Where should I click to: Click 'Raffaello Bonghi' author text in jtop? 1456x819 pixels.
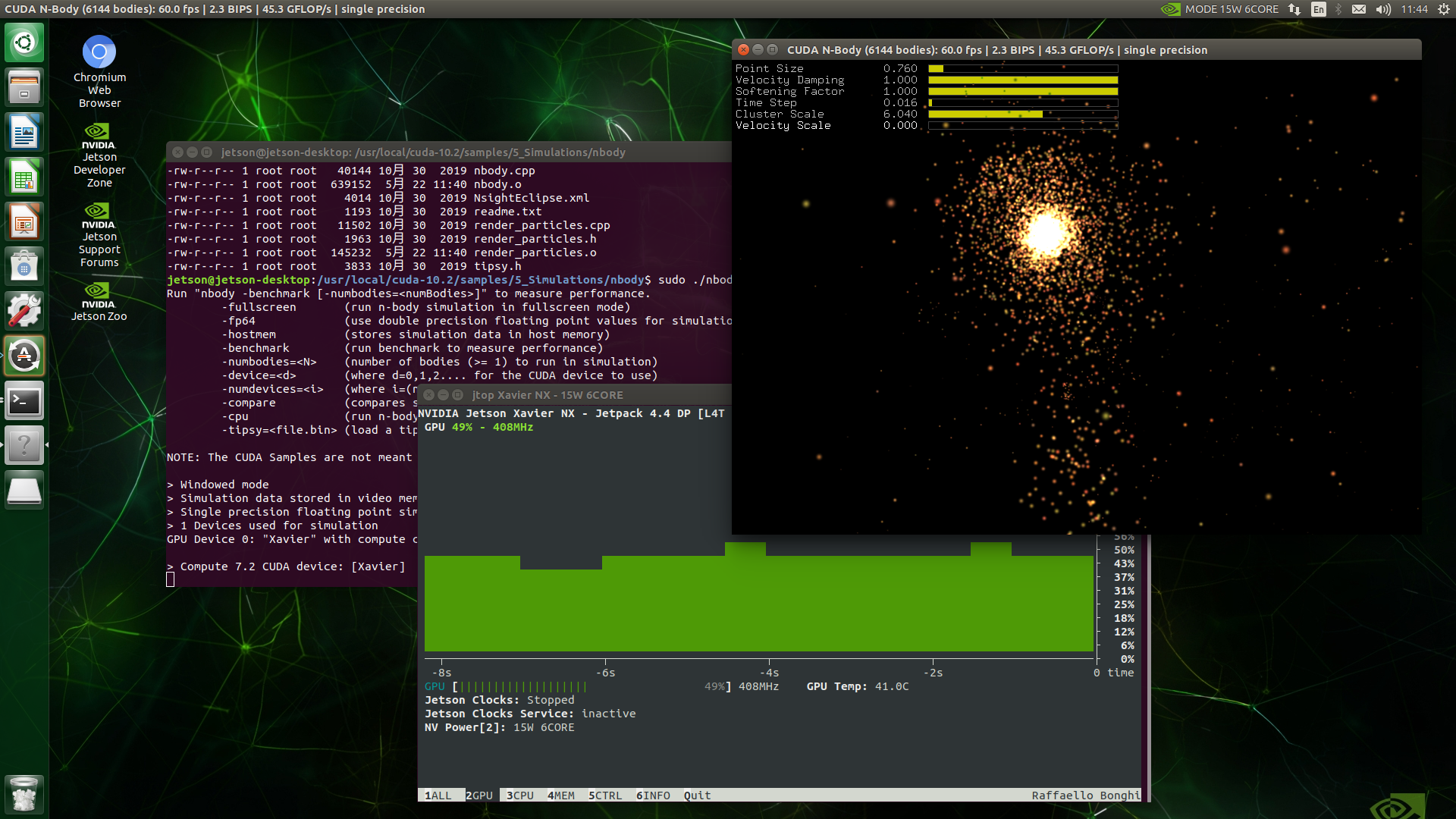coord(1085,795)
